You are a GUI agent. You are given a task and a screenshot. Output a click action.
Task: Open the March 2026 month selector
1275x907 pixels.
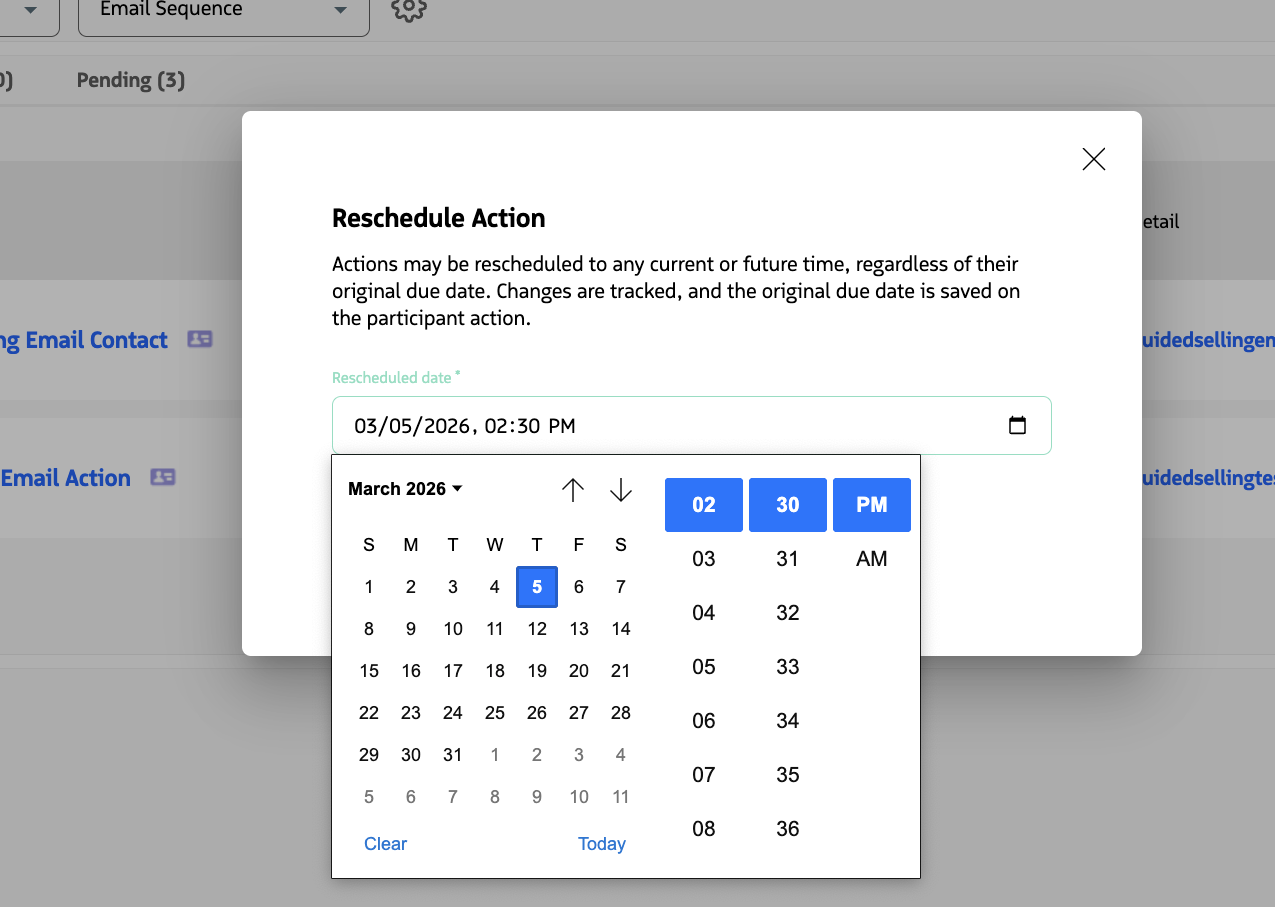(404, 489)
